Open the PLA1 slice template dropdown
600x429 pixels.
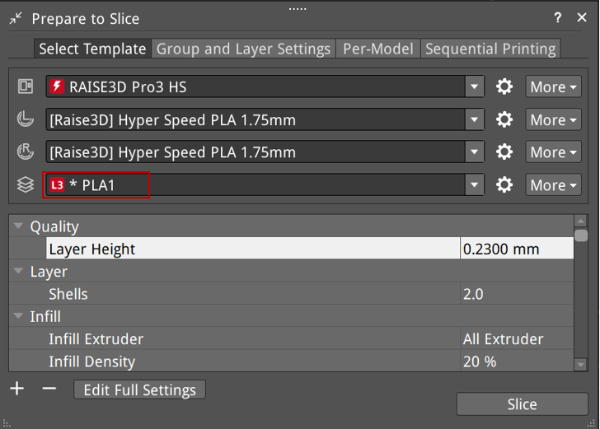[475, 185]
